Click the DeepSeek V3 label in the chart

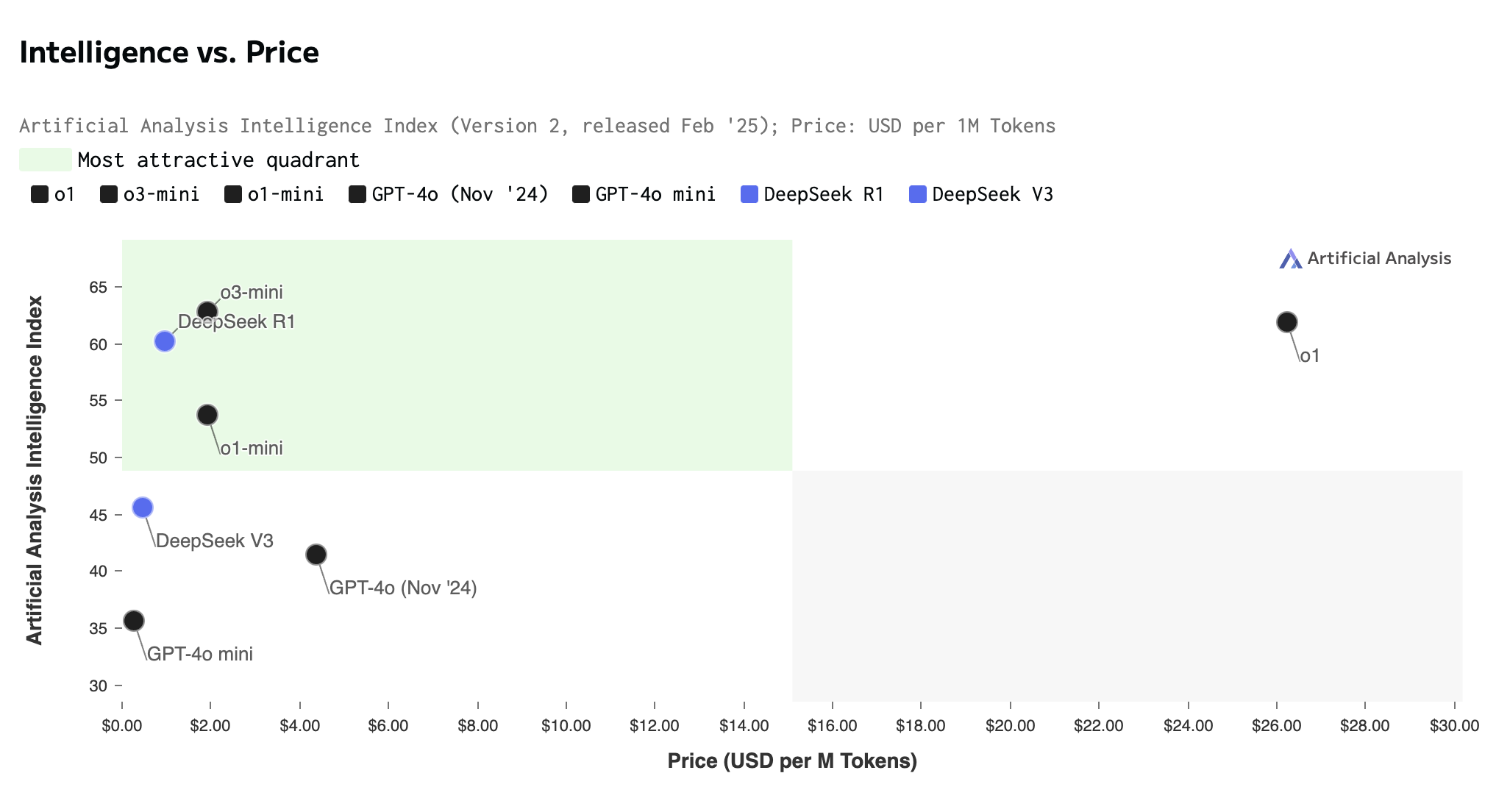(215, 541)
